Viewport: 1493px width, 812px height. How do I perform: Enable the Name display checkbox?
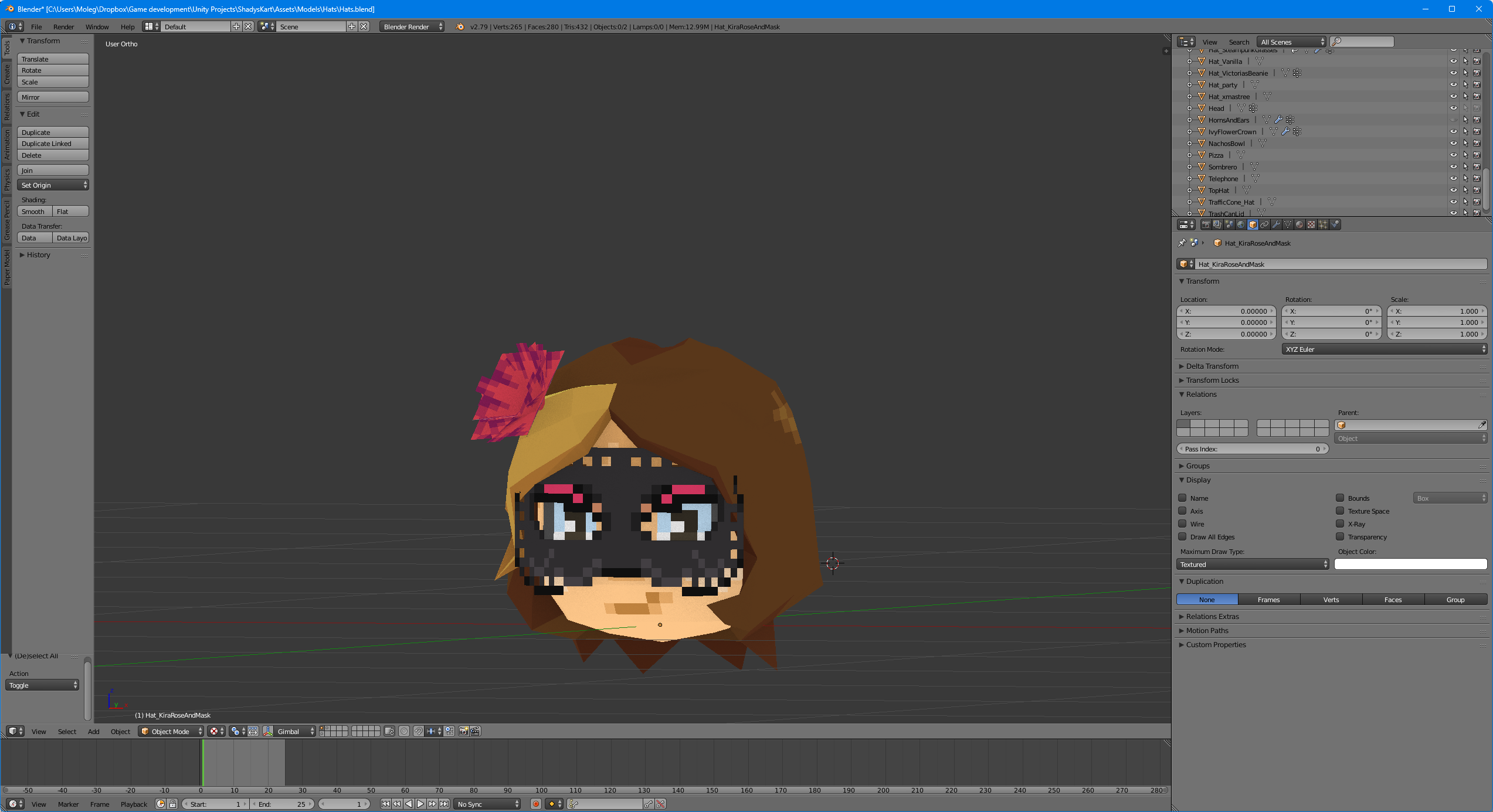(1183, 498)
